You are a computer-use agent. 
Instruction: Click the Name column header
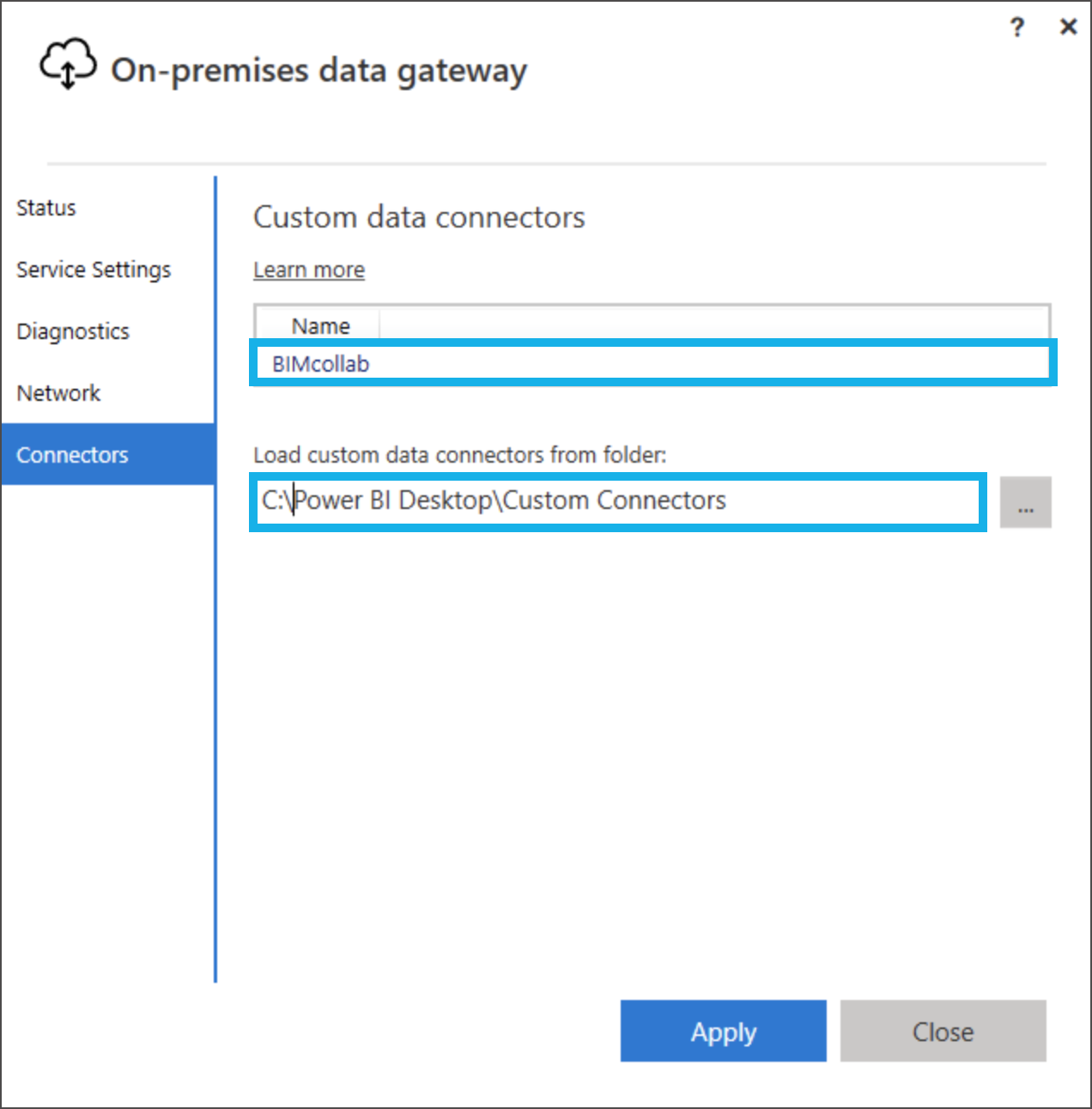[320, 326]
